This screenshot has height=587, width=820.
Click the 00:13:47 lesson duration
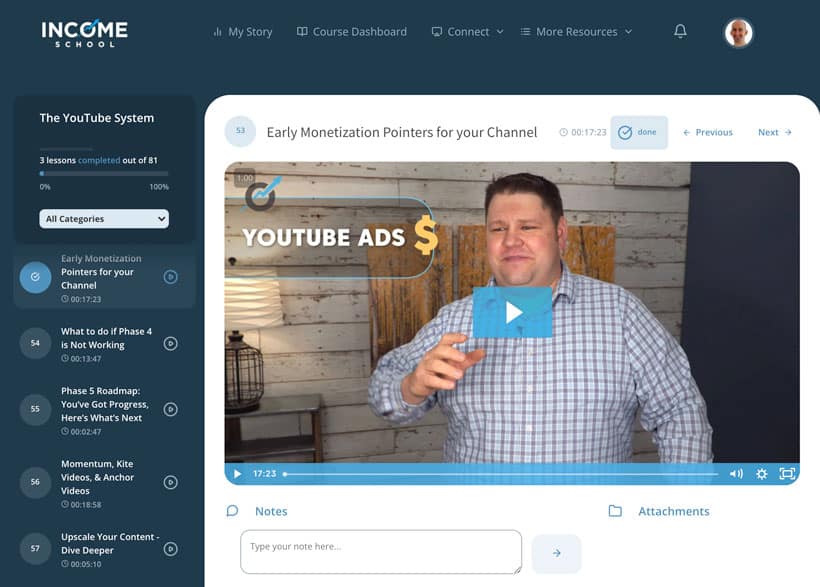point(81,359)
